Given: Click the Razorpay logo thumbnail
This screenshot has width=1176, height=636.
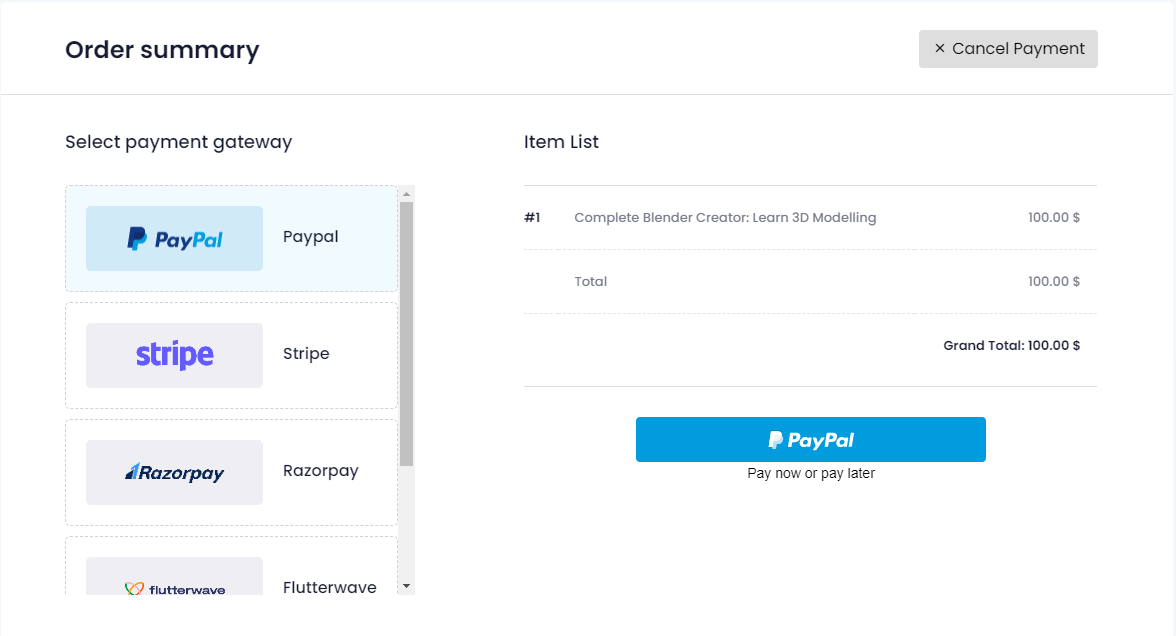Looking at the screenshot, I should point(174,472).
